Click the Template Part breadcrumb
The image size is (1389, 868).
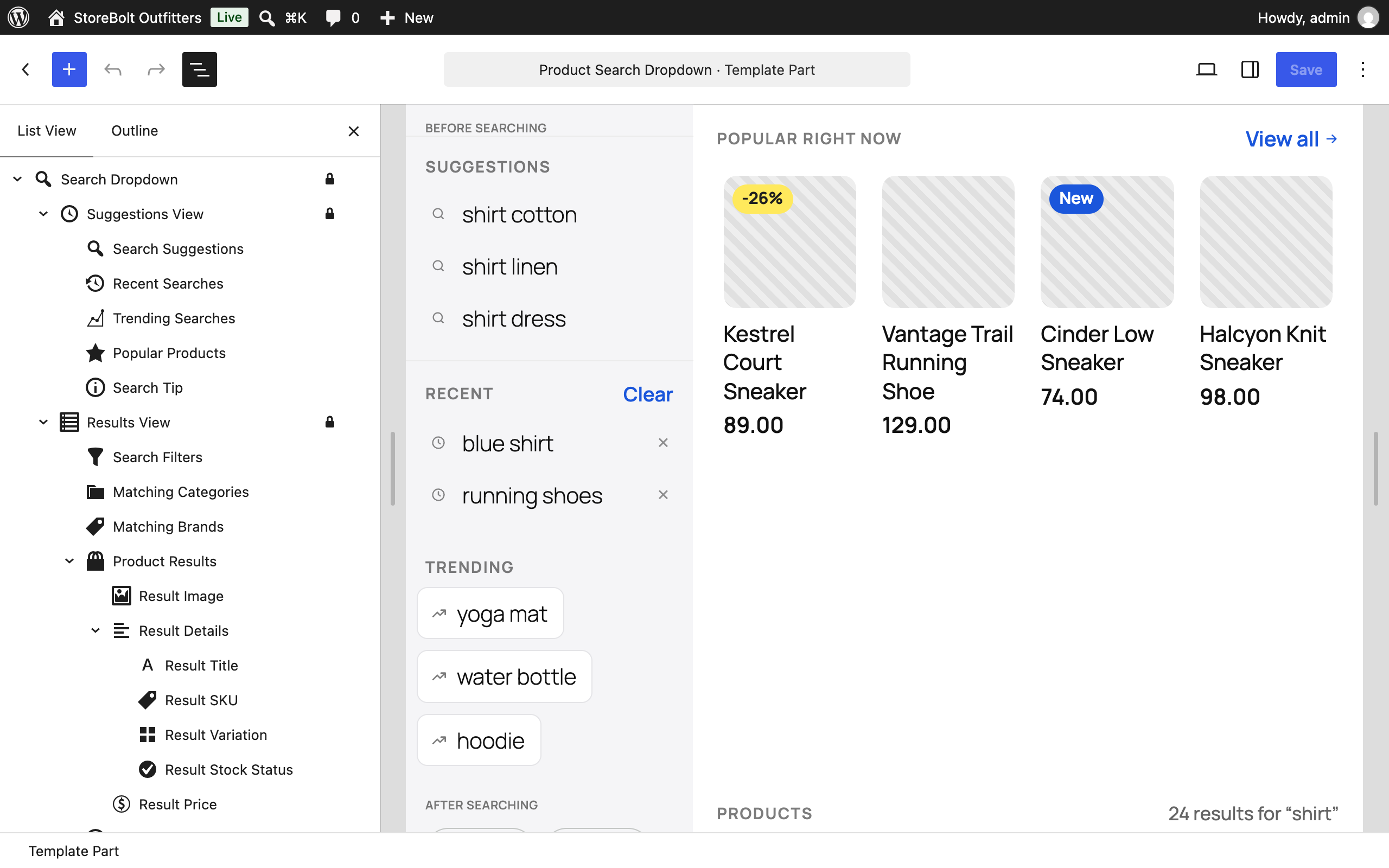coord(73,851)
